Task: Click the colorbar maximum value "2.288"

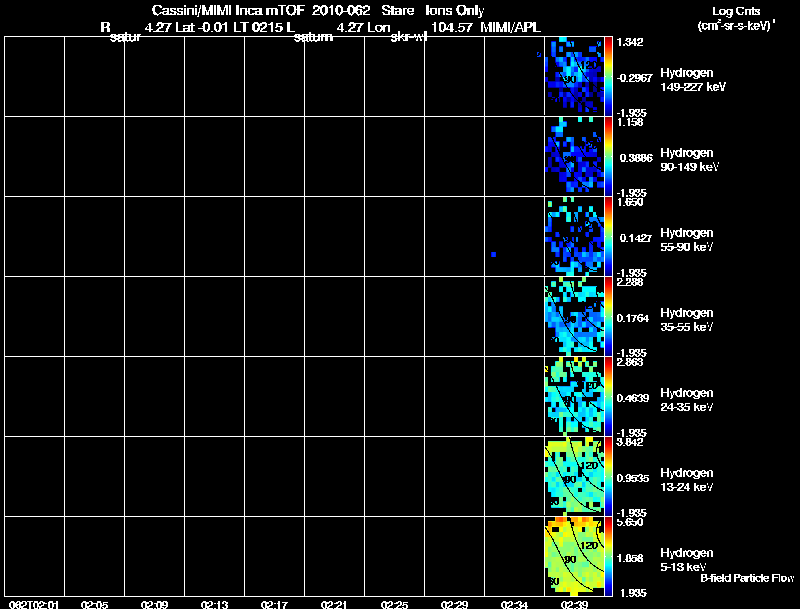Action: (x=630, y=282)
